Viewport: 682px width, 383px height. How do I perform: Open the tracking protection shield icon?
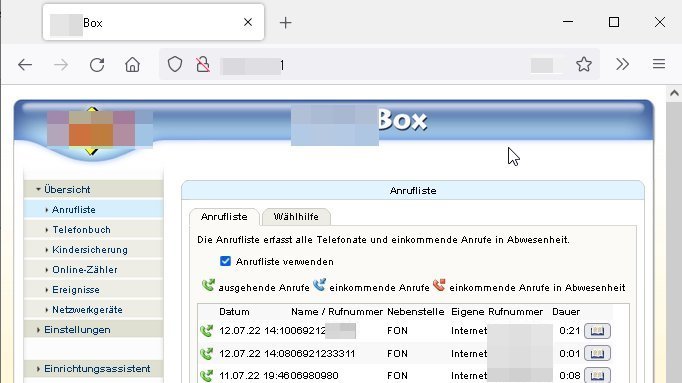coord(175,64)
